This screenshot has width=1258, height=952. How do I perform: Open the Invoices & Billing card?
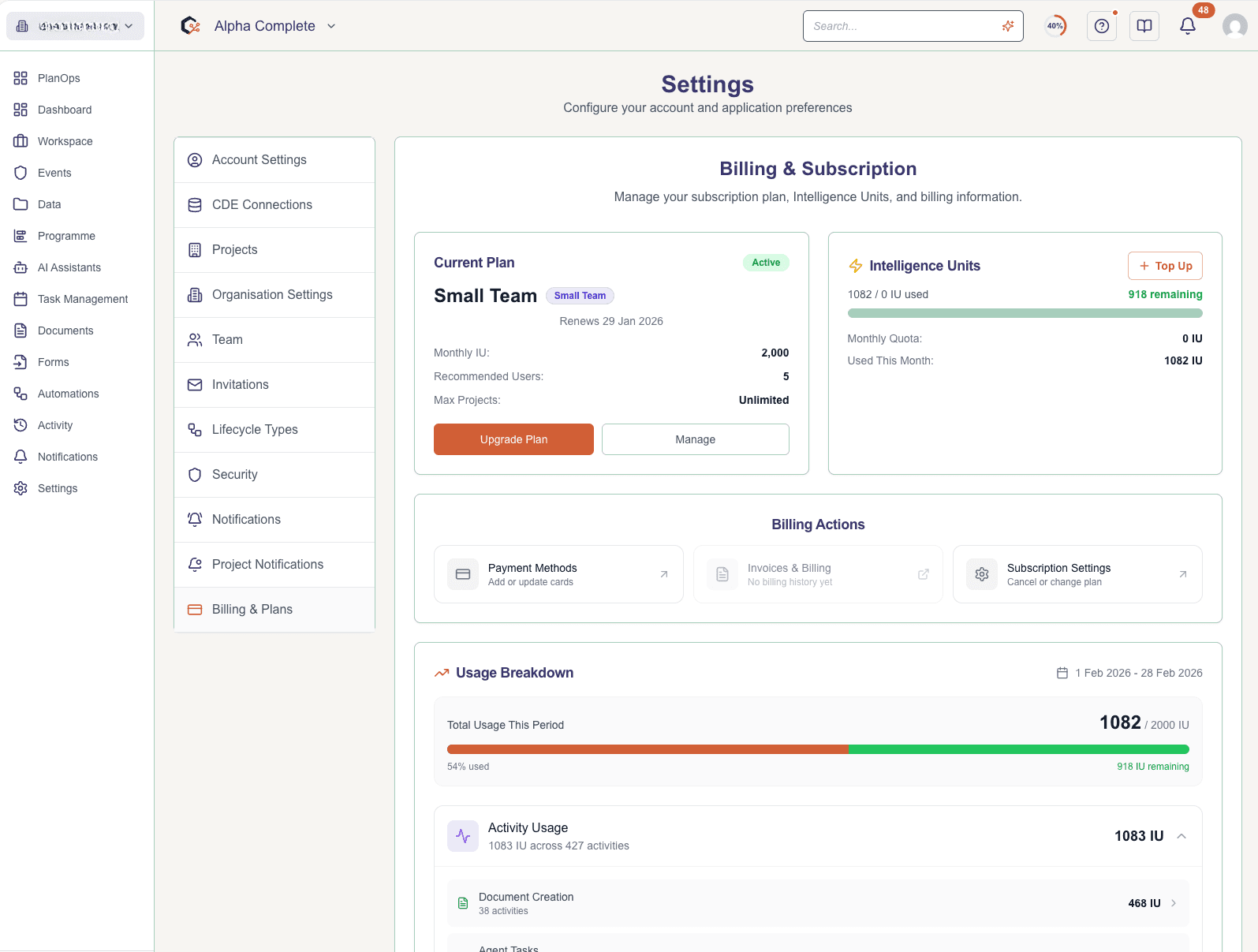[818, 574]
